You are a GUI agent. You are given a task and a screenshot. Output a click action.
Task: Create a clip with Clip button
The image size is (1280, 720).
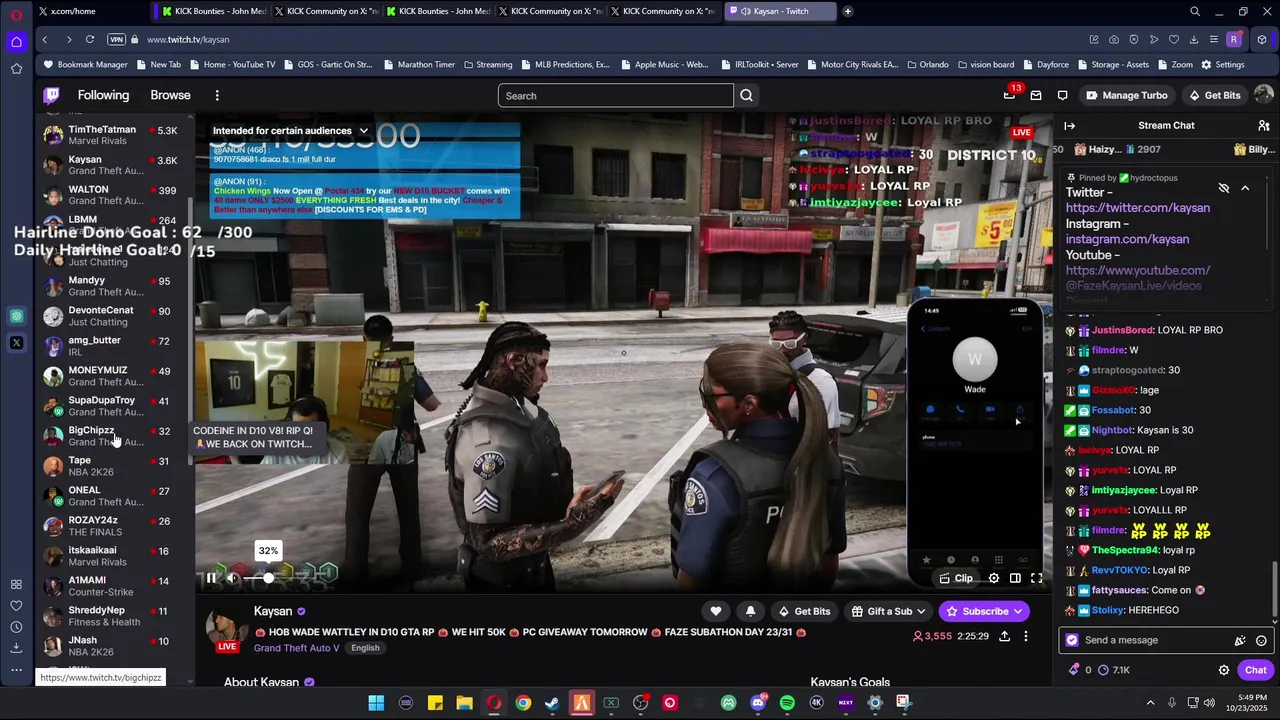coord(956,578)
